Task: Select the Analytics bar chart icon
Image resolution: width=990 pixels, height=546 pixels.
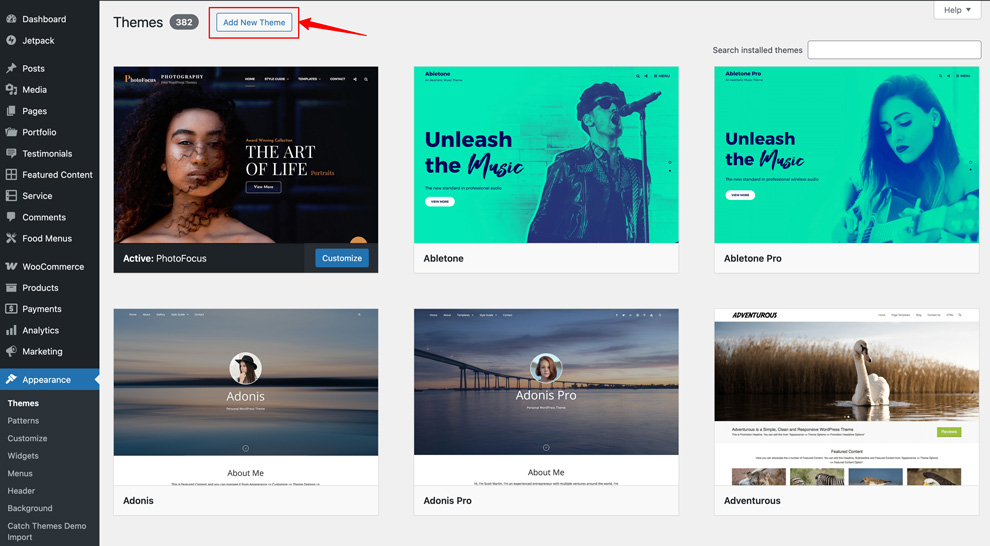Action: pos(11,330)
